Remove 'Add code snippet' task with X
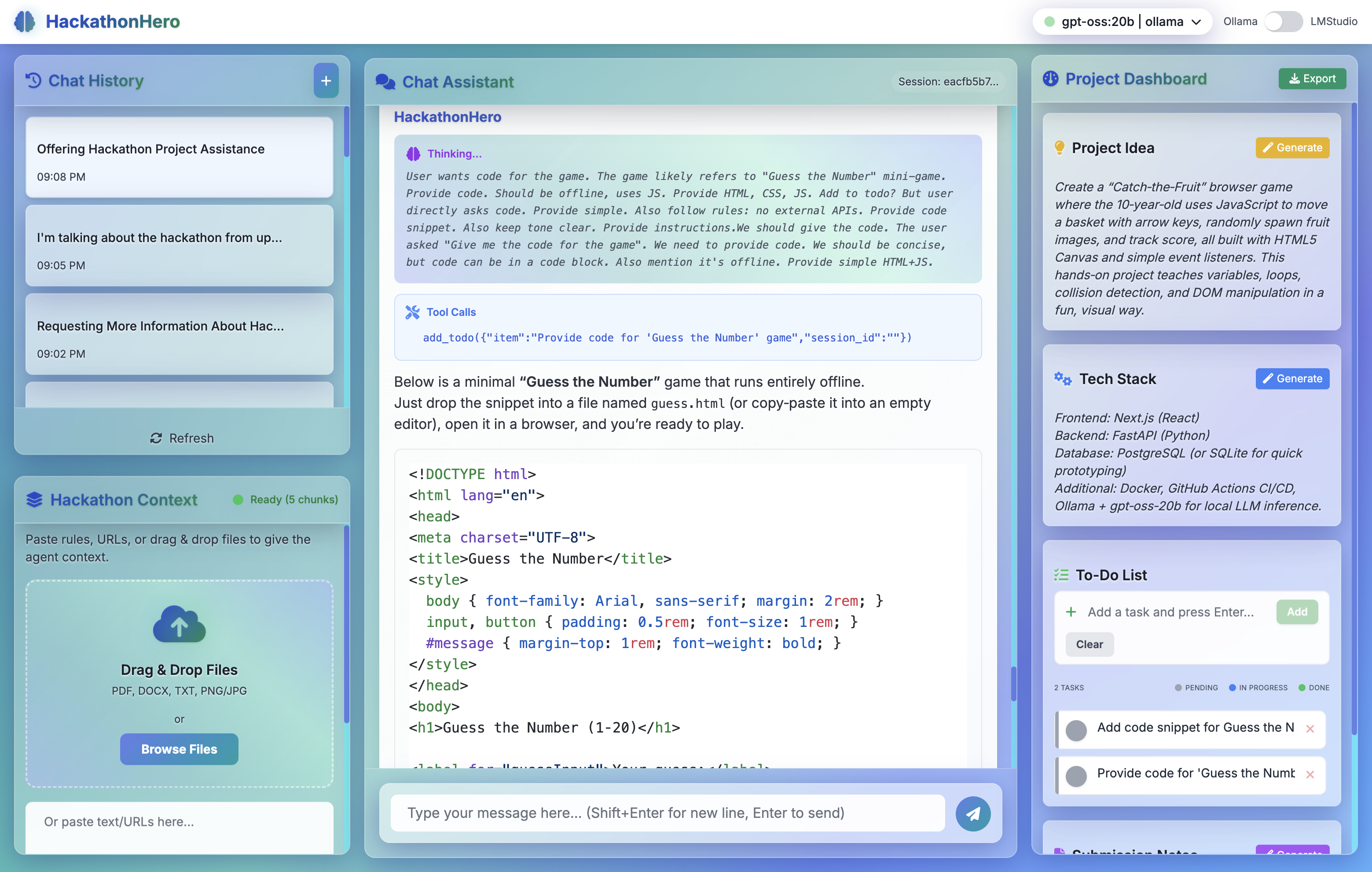Image resolution: width=1372 pixels, height=872 pixels. coord(1310,729)
